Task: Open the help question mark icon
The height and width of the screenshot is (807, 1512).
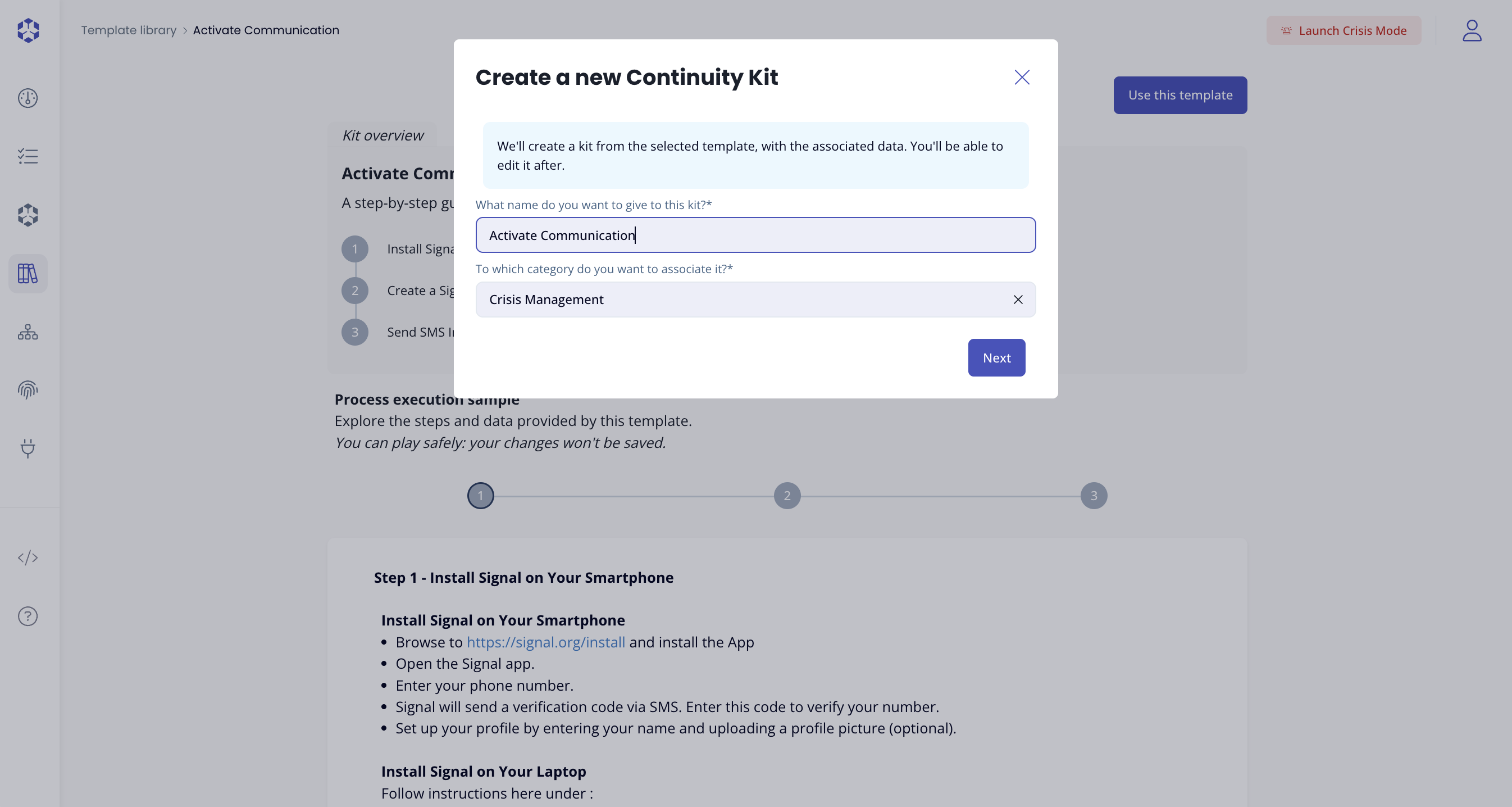Action: [28, 616]
